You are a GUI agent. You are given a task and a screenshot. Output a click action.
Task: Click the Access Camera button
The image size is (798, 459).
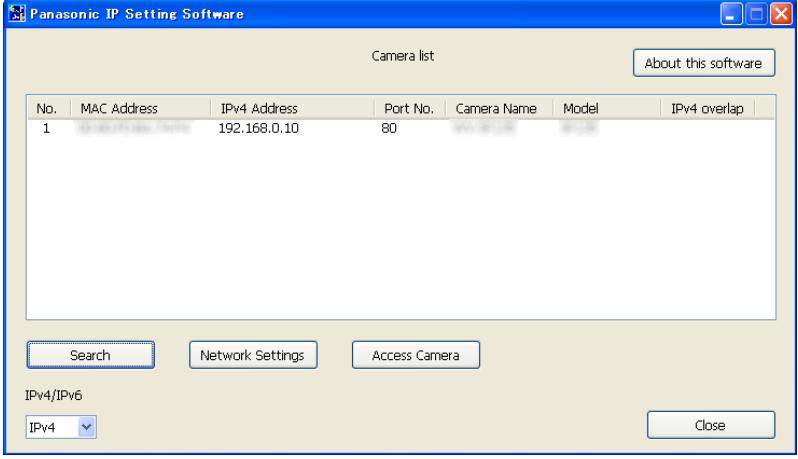pos(416,355)
